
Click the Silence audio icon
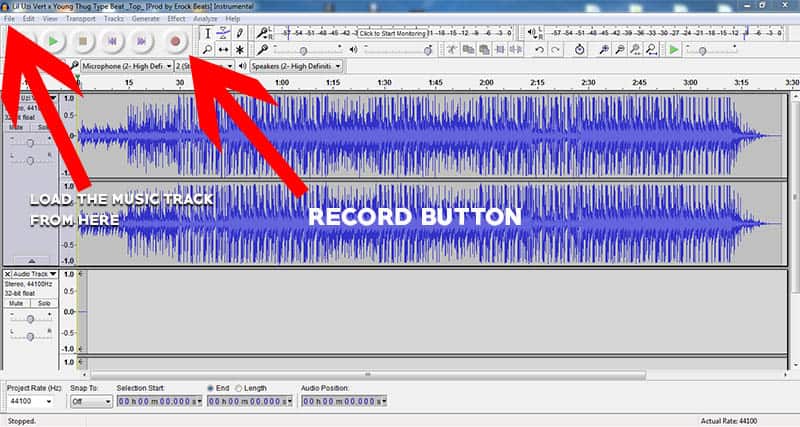pyautogui.click(x=516, y=49)
